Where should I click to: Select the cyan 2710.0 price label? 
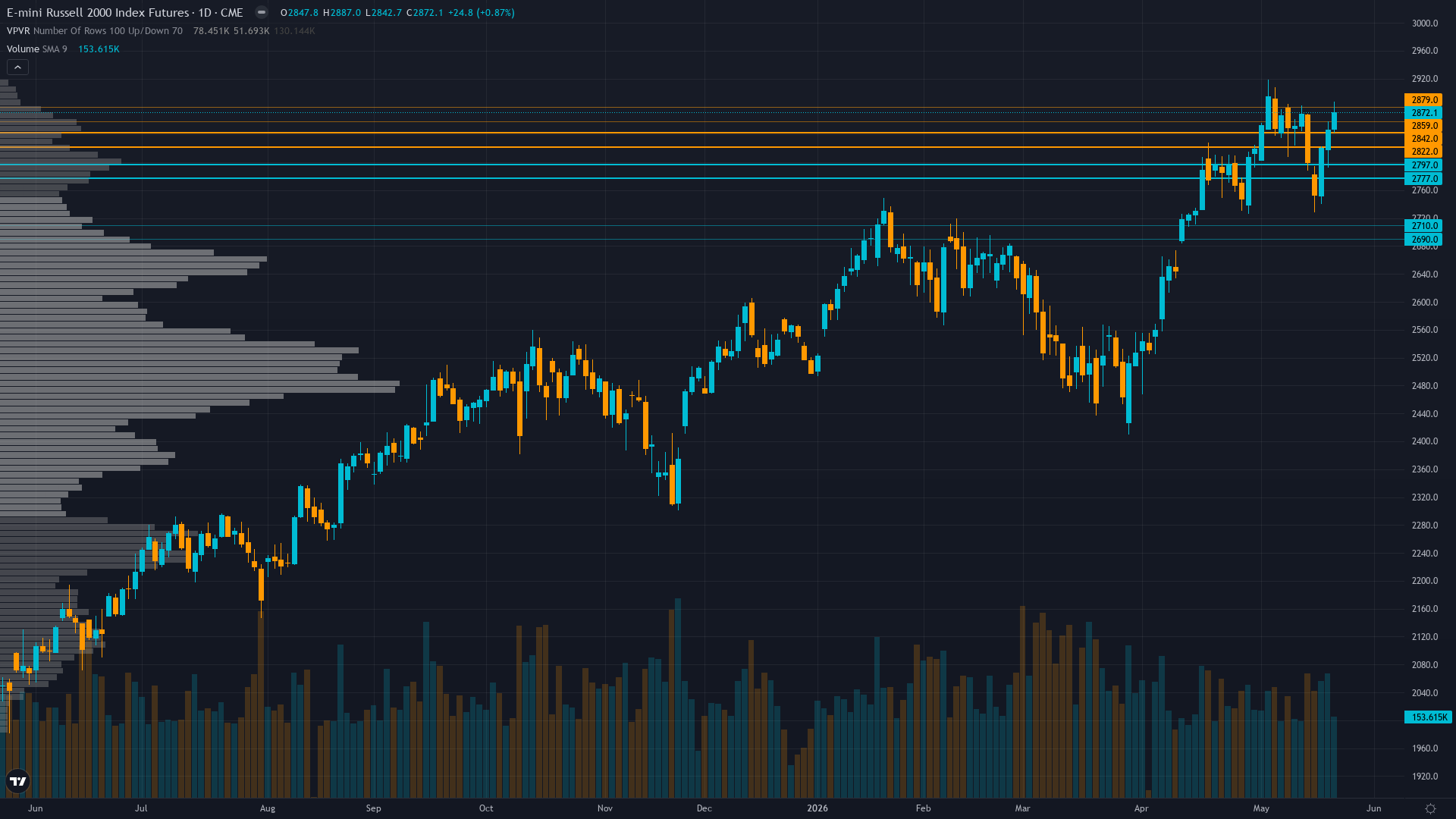pyautogui.click(x=1423, y=225)
